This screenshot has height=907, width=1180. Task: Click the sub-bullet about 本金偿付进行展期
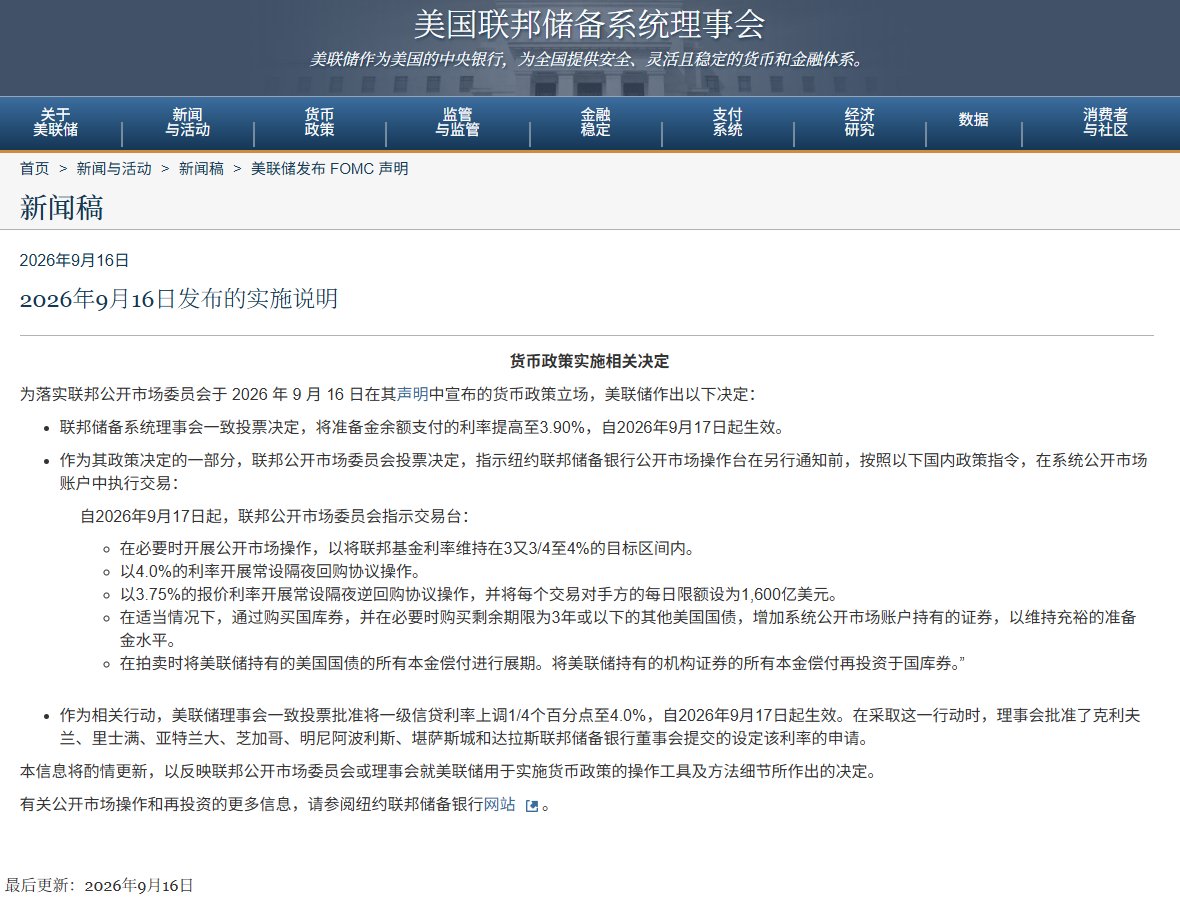[x=543, y=663]
